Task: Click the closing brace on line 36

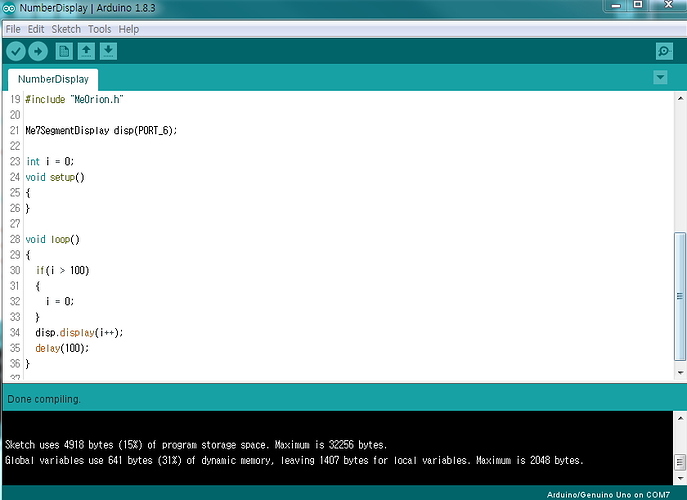Action: pos(28,364)
